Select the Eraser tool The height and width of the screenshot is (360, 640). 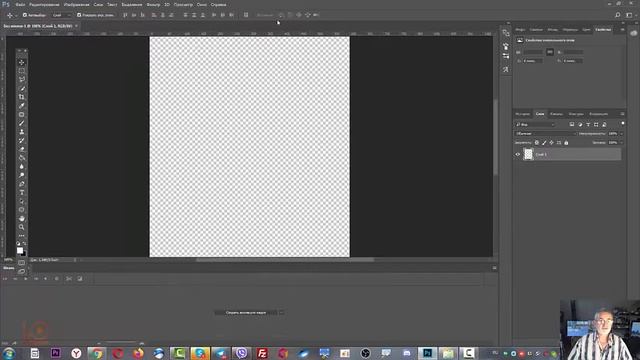[x=22, y=149]
